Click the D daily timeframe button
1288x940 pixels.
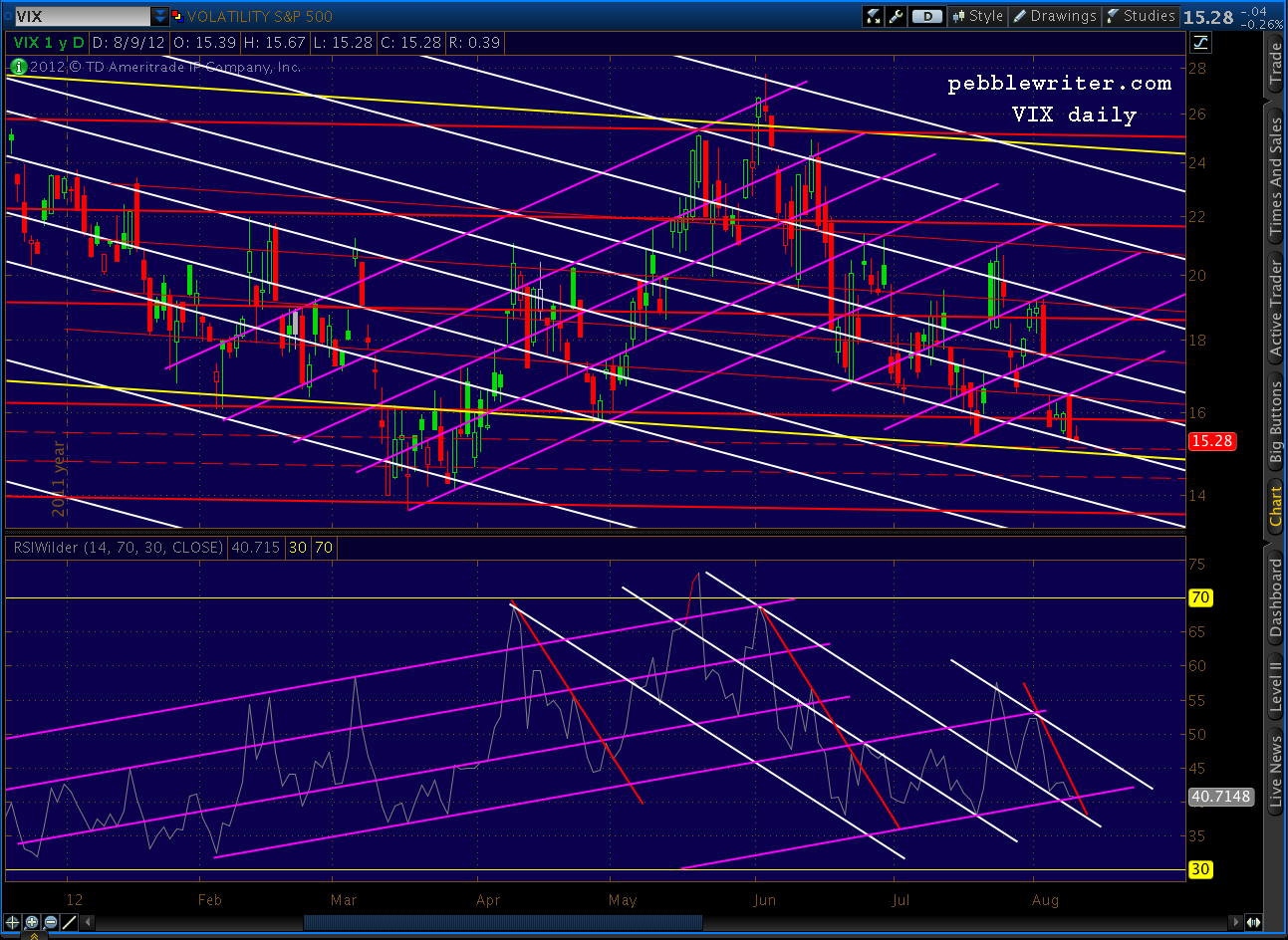coord(926,16)
